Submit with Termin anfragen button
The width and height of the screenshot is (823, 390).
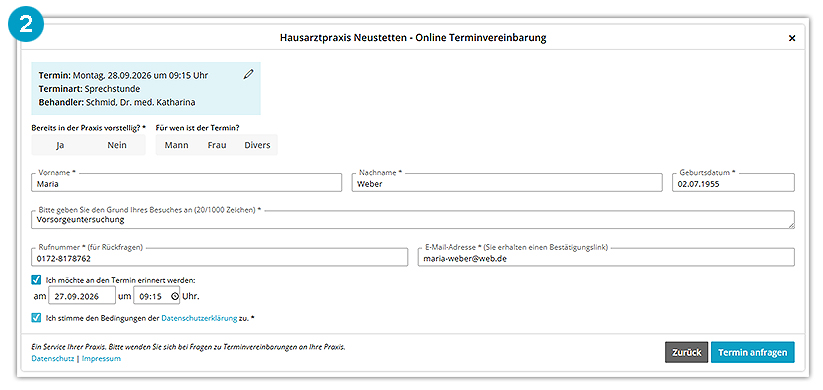click(753, 352)
